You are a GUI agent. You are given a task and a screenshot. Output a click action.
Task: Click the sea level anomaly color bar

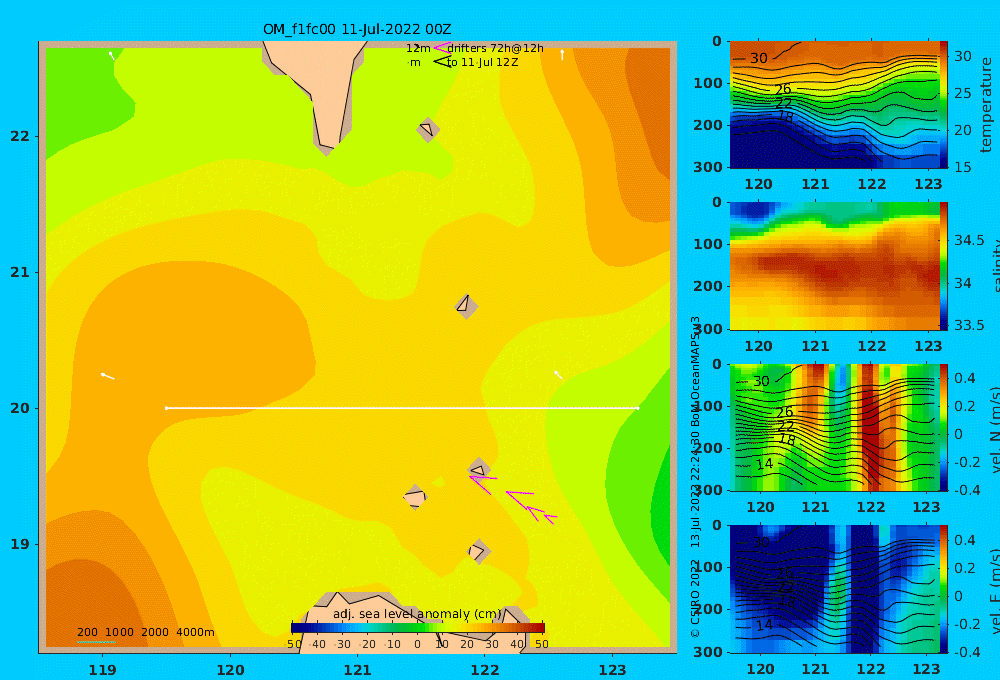[x=417, y=627]
